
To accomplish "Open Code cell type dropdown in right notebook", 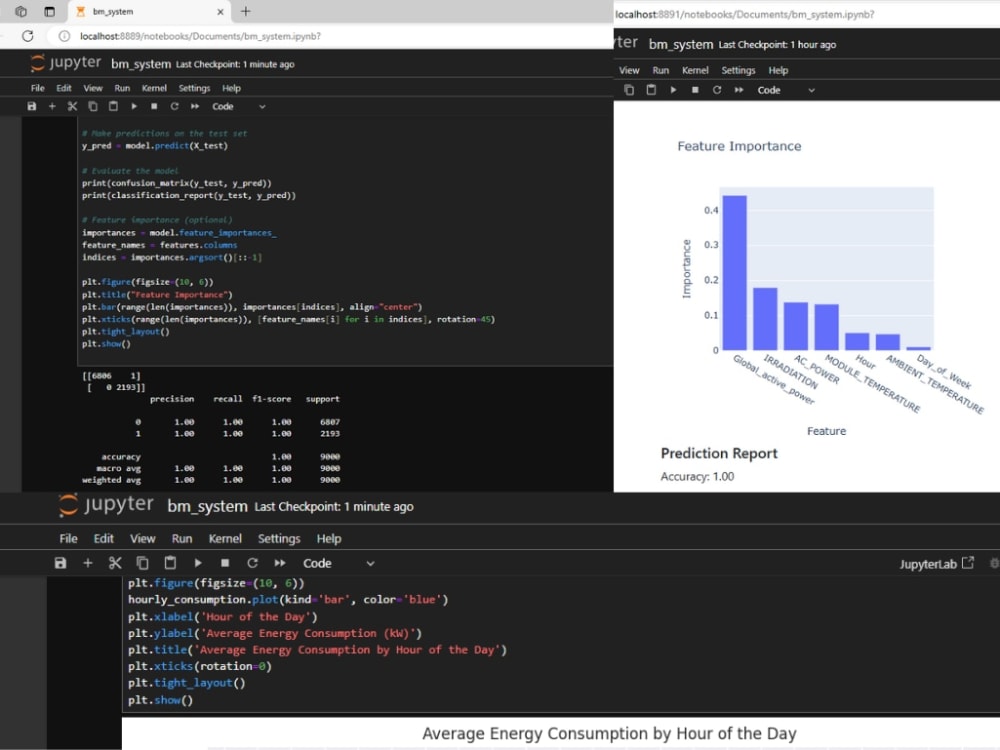I will tap(786, 90).
